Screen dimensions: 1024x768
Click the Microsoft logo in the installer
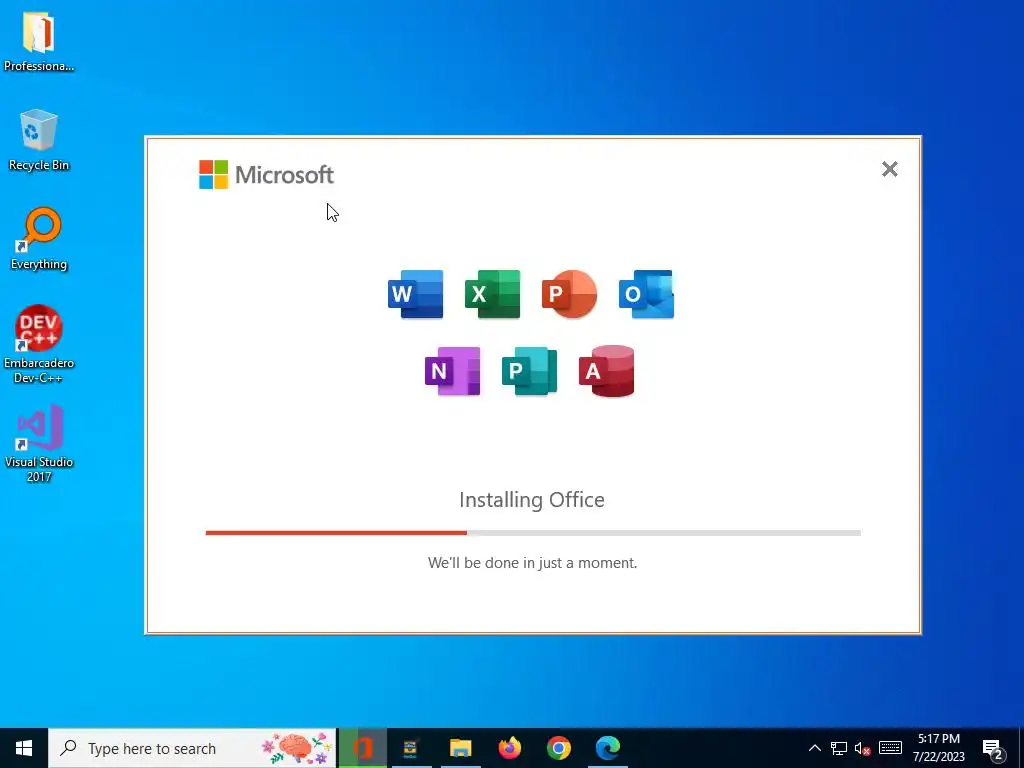coord(266,174)
